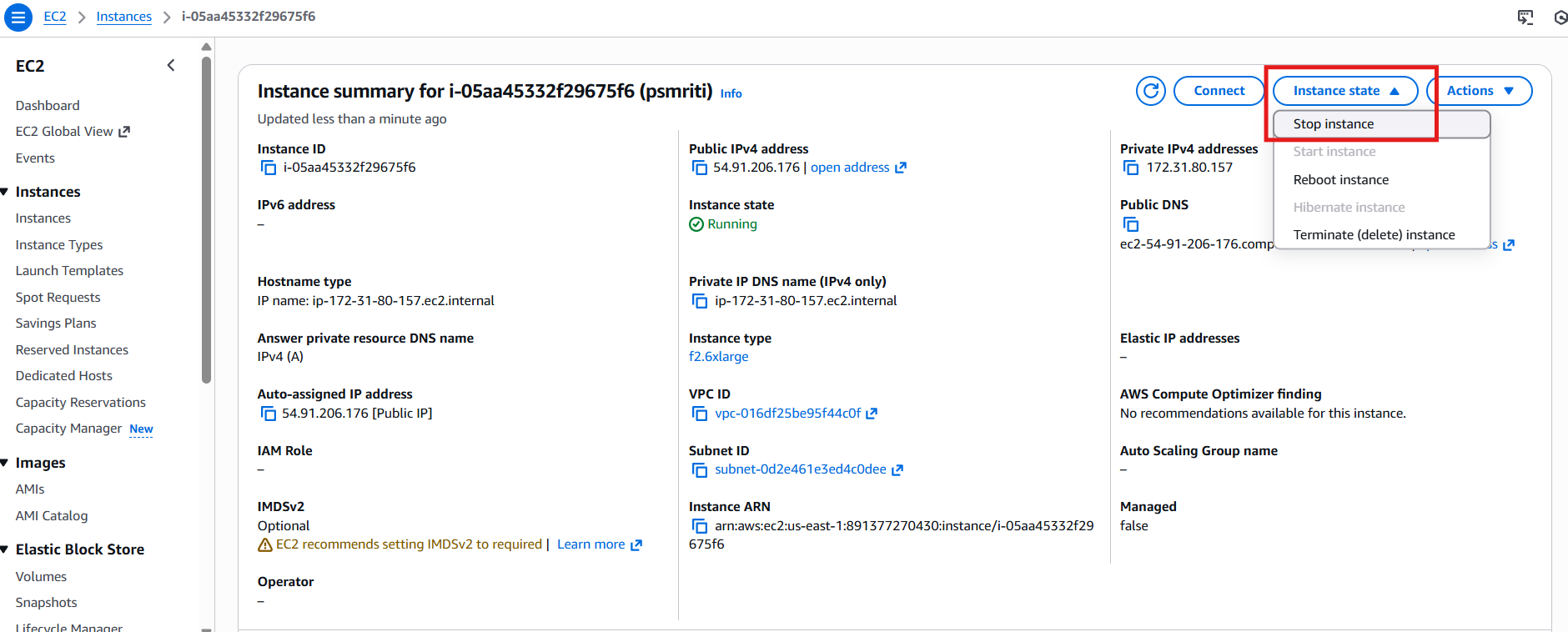The image size is (1568, 632).
Task: Open Capacity Manager in the sidebar
Action: (x=68, y=429)
